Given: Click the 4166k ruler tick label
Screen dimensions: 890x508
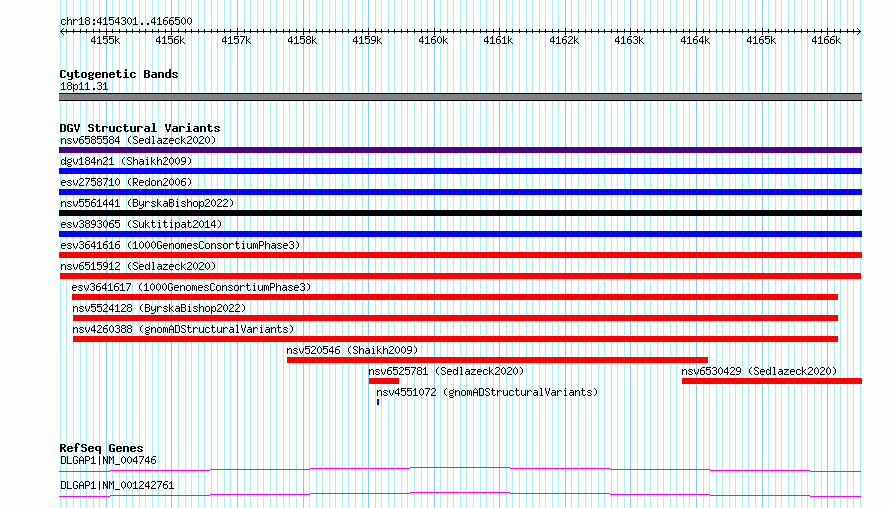Looking at the screenshot, I should 826,40.
